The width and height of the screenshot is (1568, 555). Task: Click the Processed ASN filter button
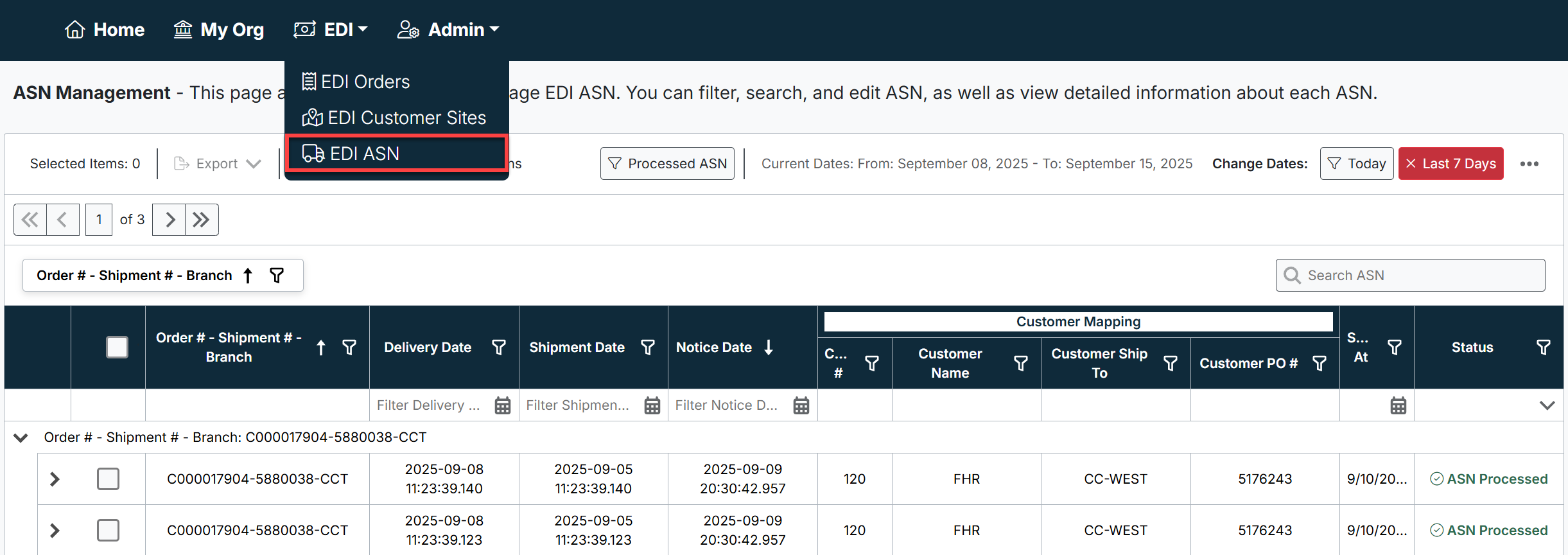point(667,164)
